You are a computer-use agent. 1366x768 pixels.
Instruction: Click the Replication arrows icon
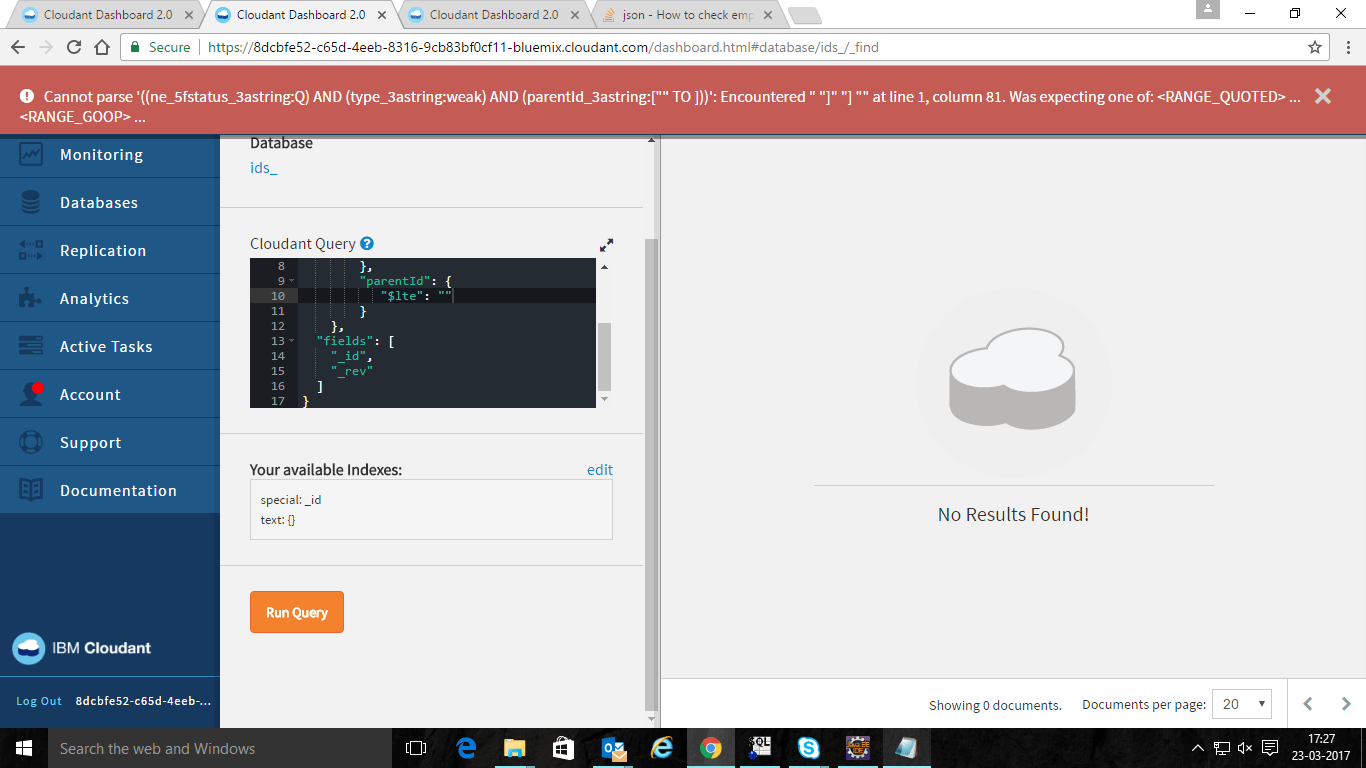point(31,251)
